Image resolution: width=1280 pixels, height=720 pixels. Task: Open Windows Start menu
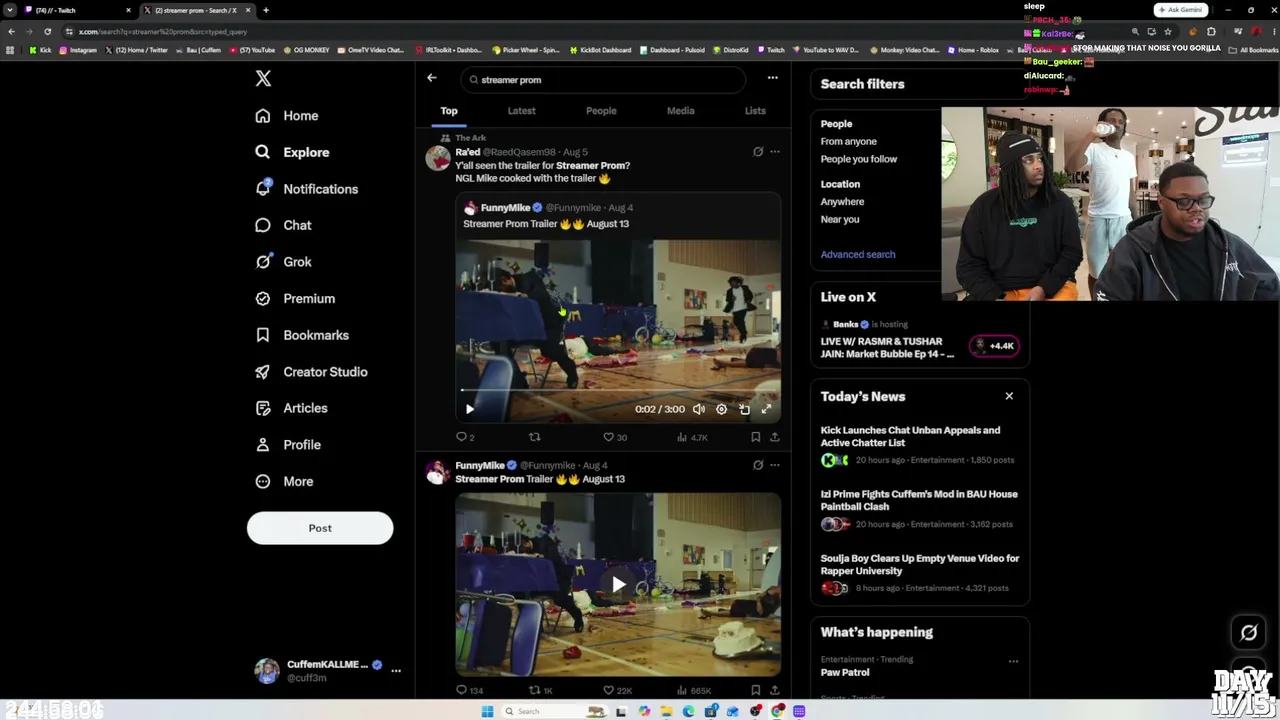(487, 711)
